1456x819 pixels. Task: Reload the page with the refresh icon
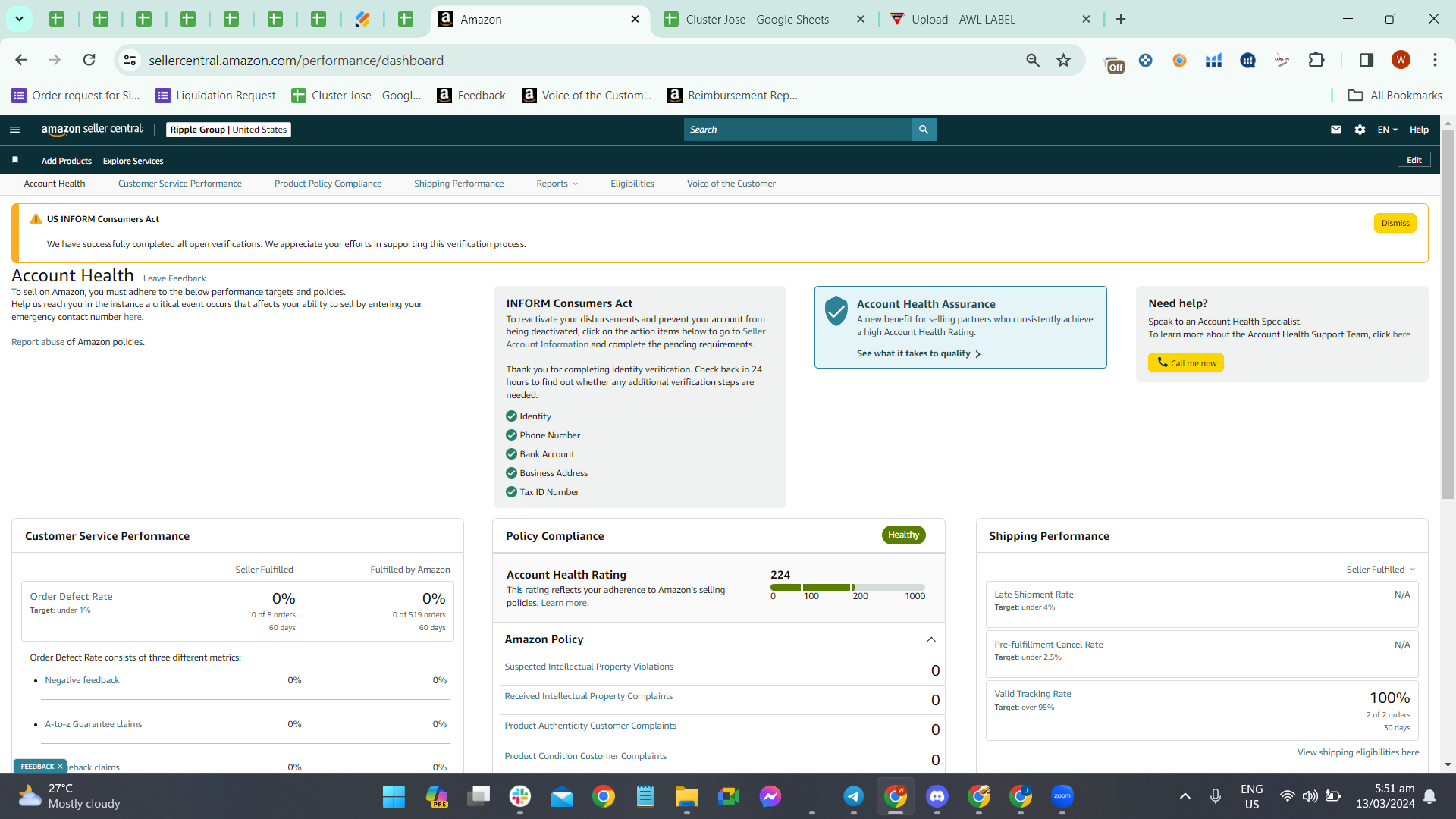coord(89,60)
